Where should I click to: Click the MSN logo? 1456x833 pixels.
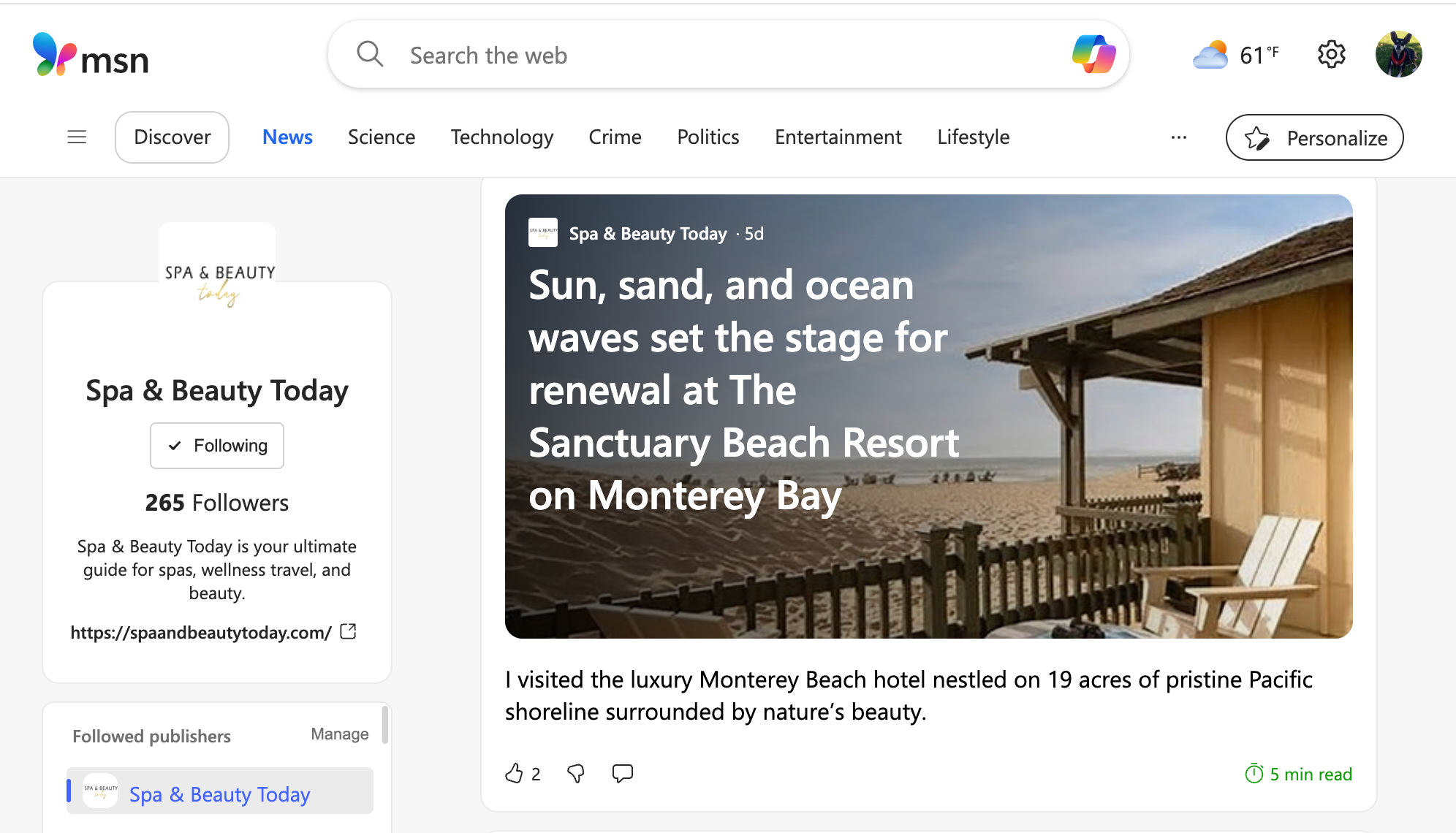coord(91,56)
